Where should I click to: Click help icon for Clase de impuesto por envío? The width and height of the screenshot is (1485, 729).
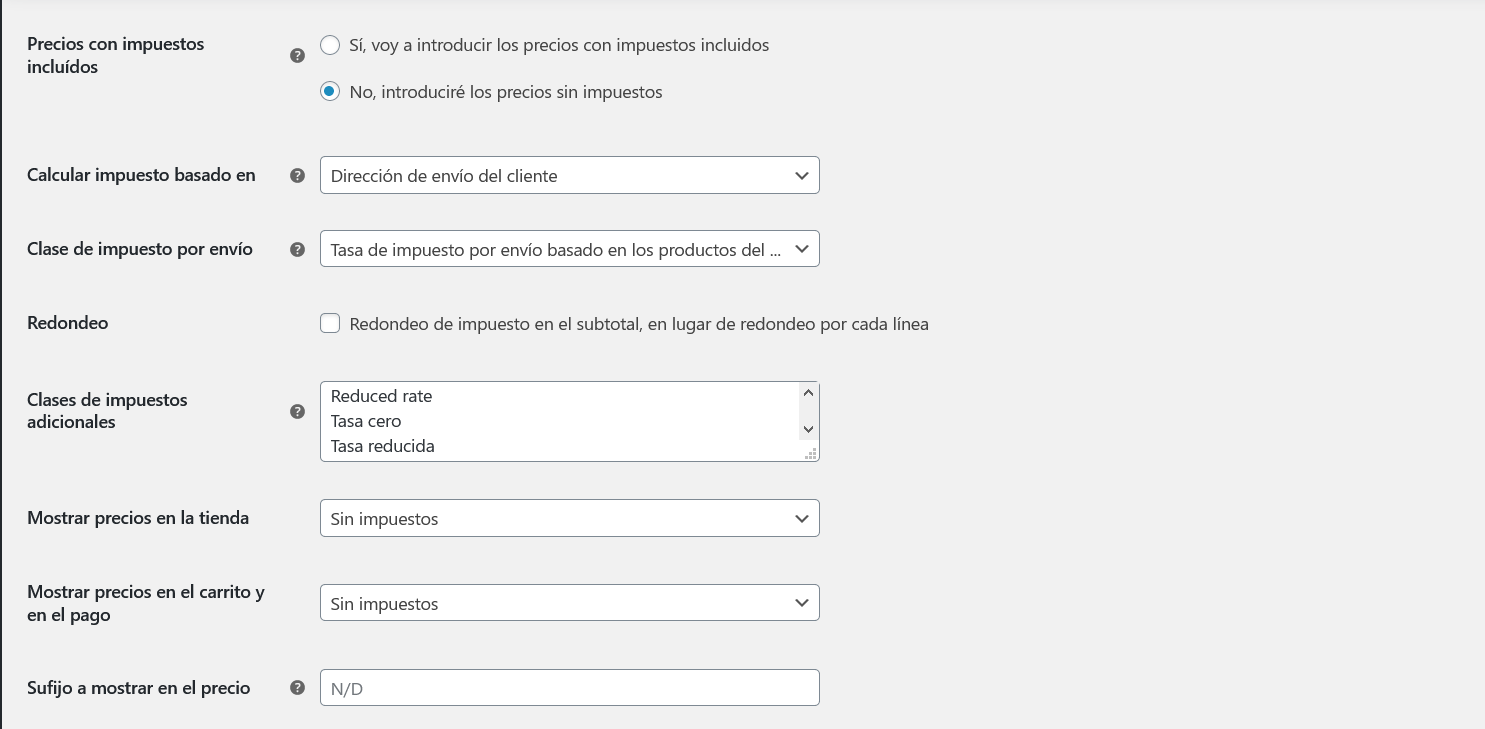(297, 249)
